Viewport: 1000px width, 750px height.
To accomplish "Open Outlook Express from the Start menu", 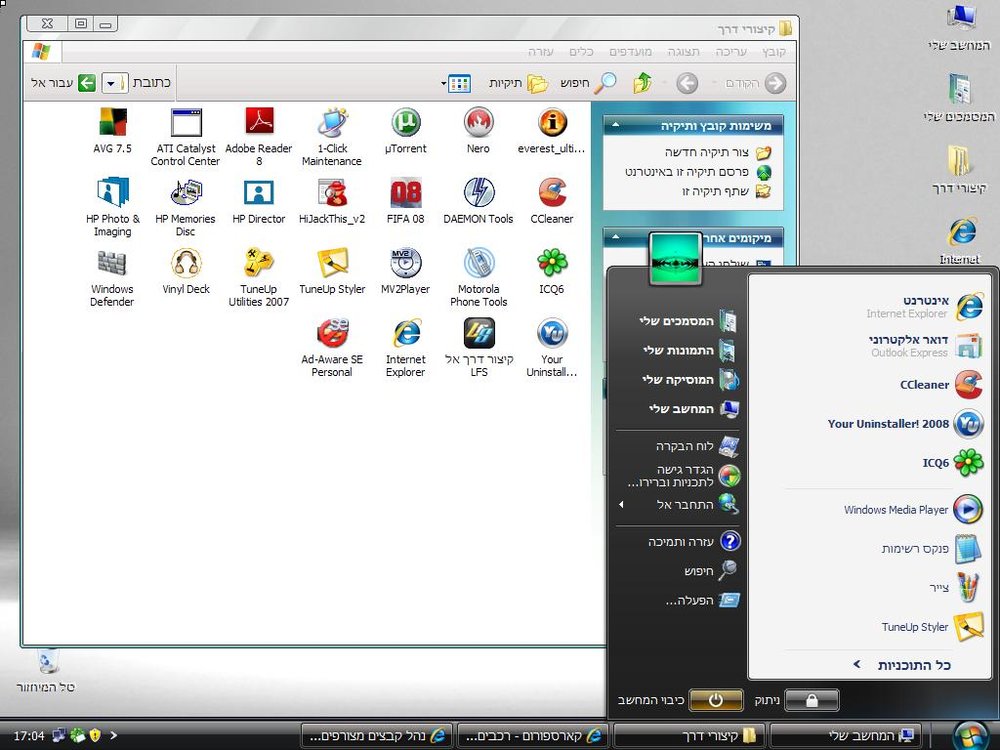I will click(924, 346).
